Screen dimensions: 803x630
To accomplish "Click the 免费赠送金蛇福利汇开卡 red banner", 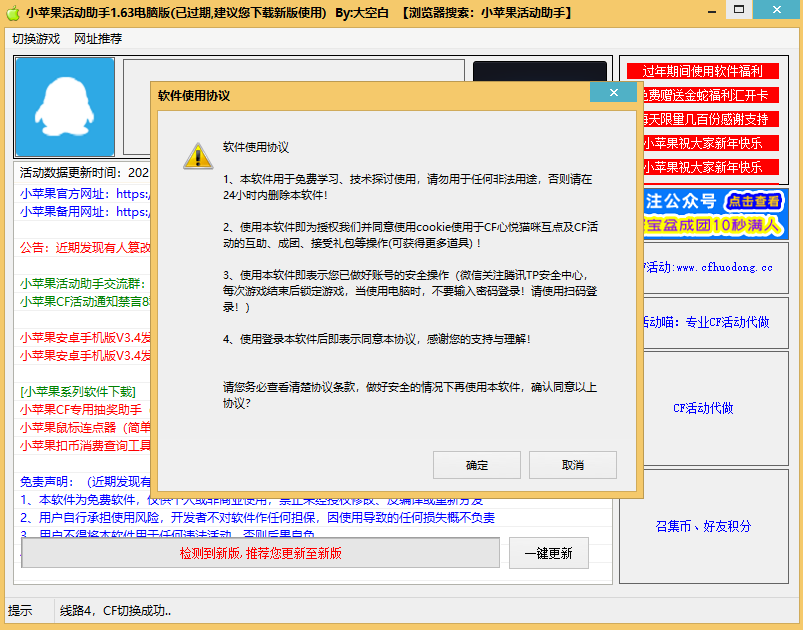I will (x=710, y=95).
